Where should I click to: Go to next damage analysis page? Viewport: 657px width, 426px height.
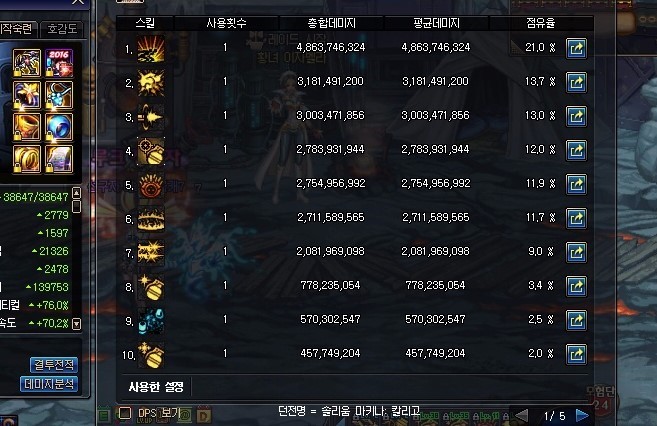[x=582, y=416]
